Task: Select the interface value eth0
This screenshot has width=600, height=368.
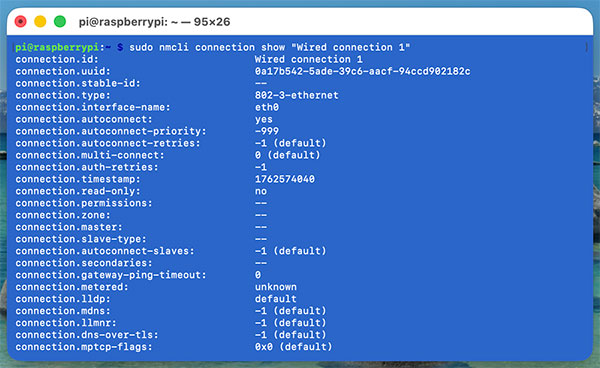Action: point(267,107)
